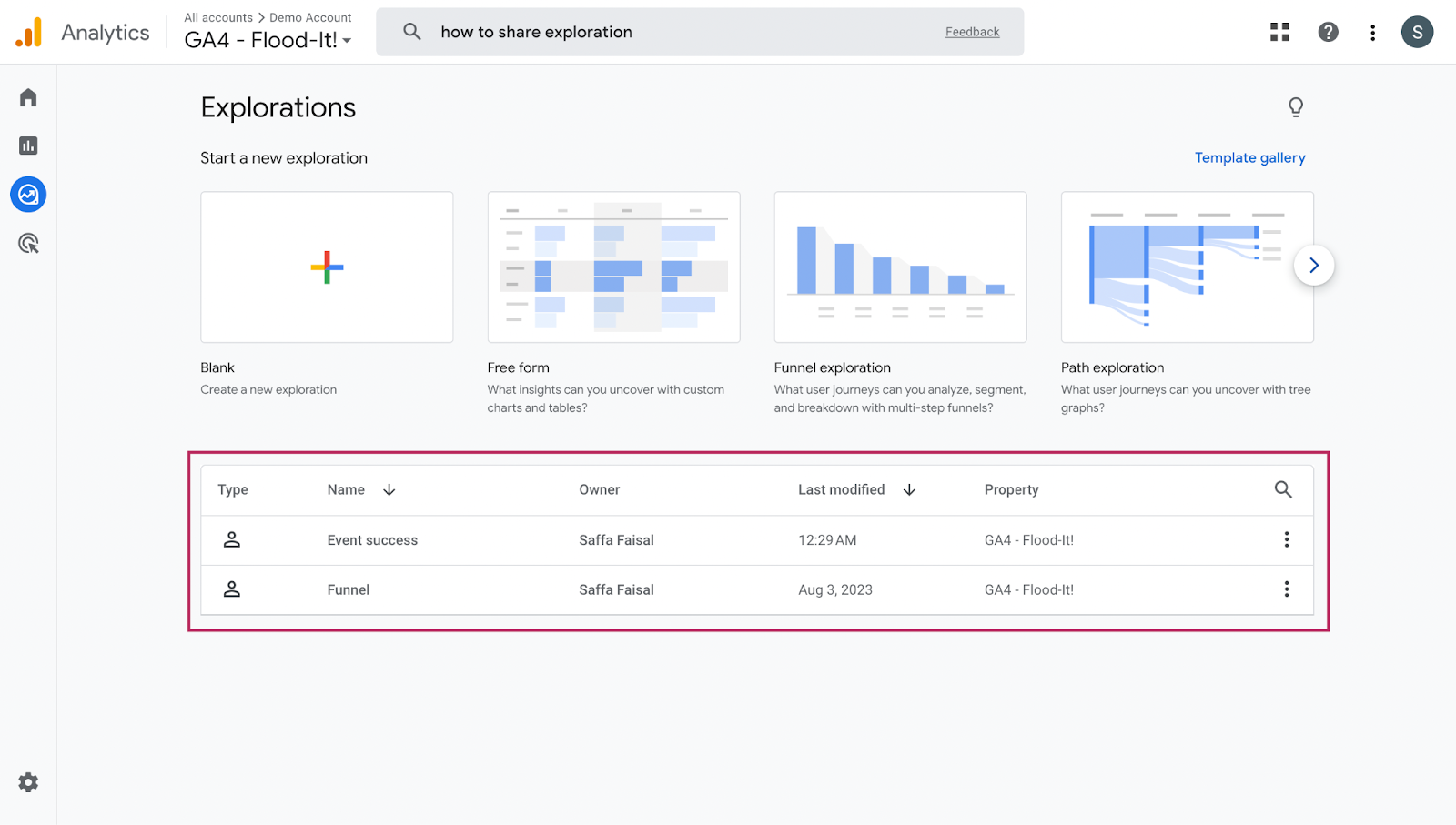The height and width of the screenshot is (825, 1456).
Task: Click Saffa Faisal in Event success row
Action: point(616,540)
